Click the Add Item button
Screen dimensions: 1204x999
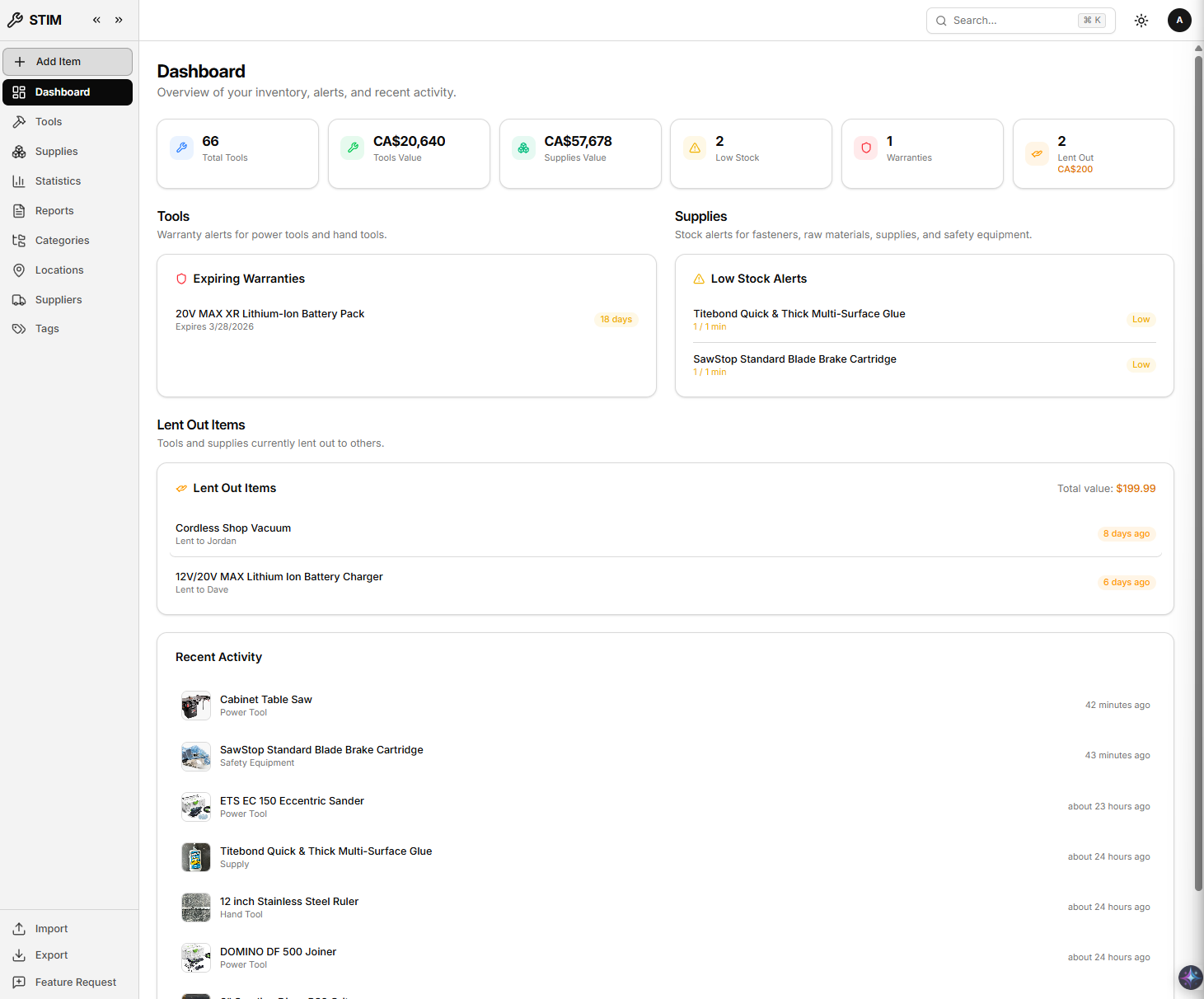68,61
